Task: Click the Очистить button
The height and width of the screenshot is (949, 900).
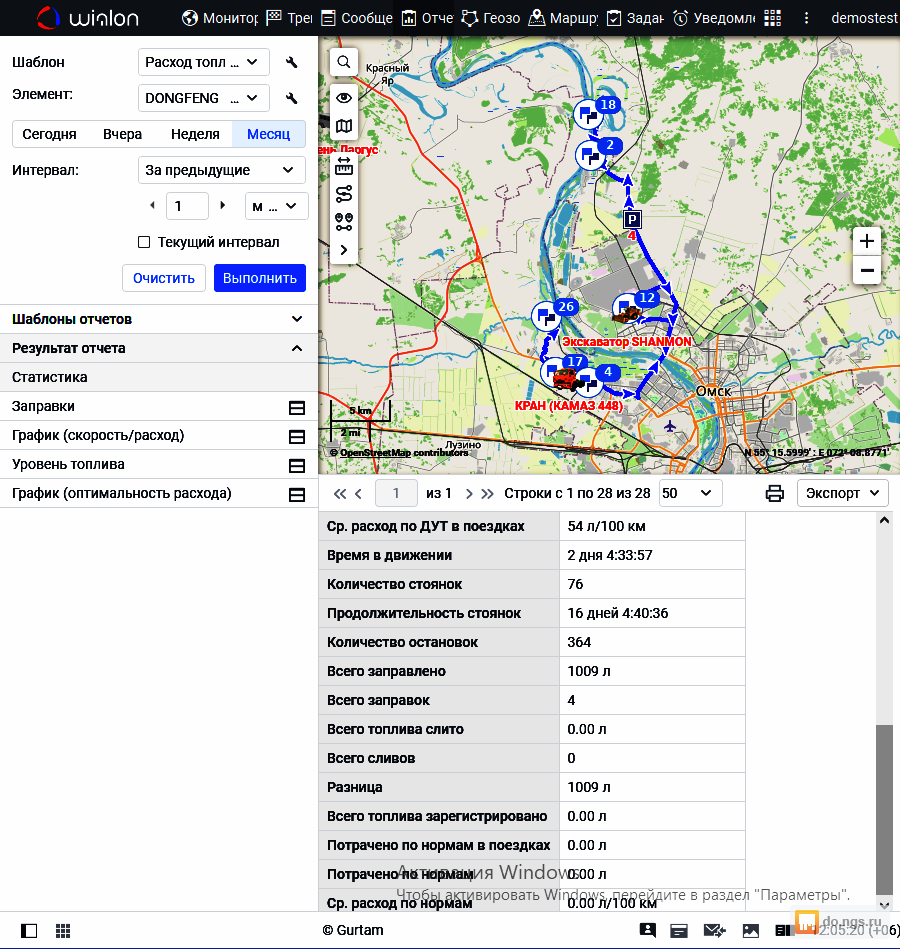Action: point(164,278)
